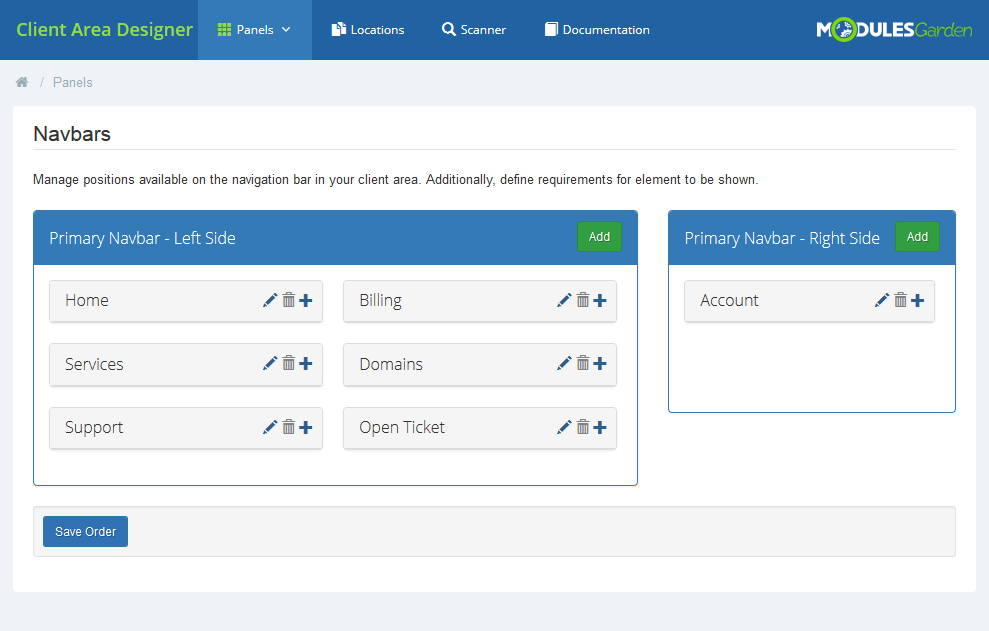Screen dimensions: 989x631
Task: Click the ModulesGarden logo
Action: point(893,30)
